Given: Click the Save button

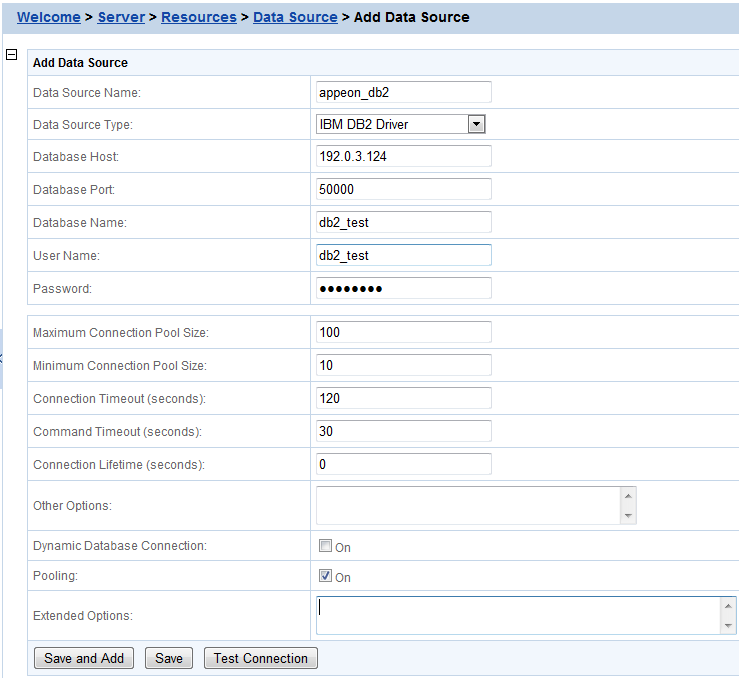Looking at the screenshot, I should pos(169,658).
